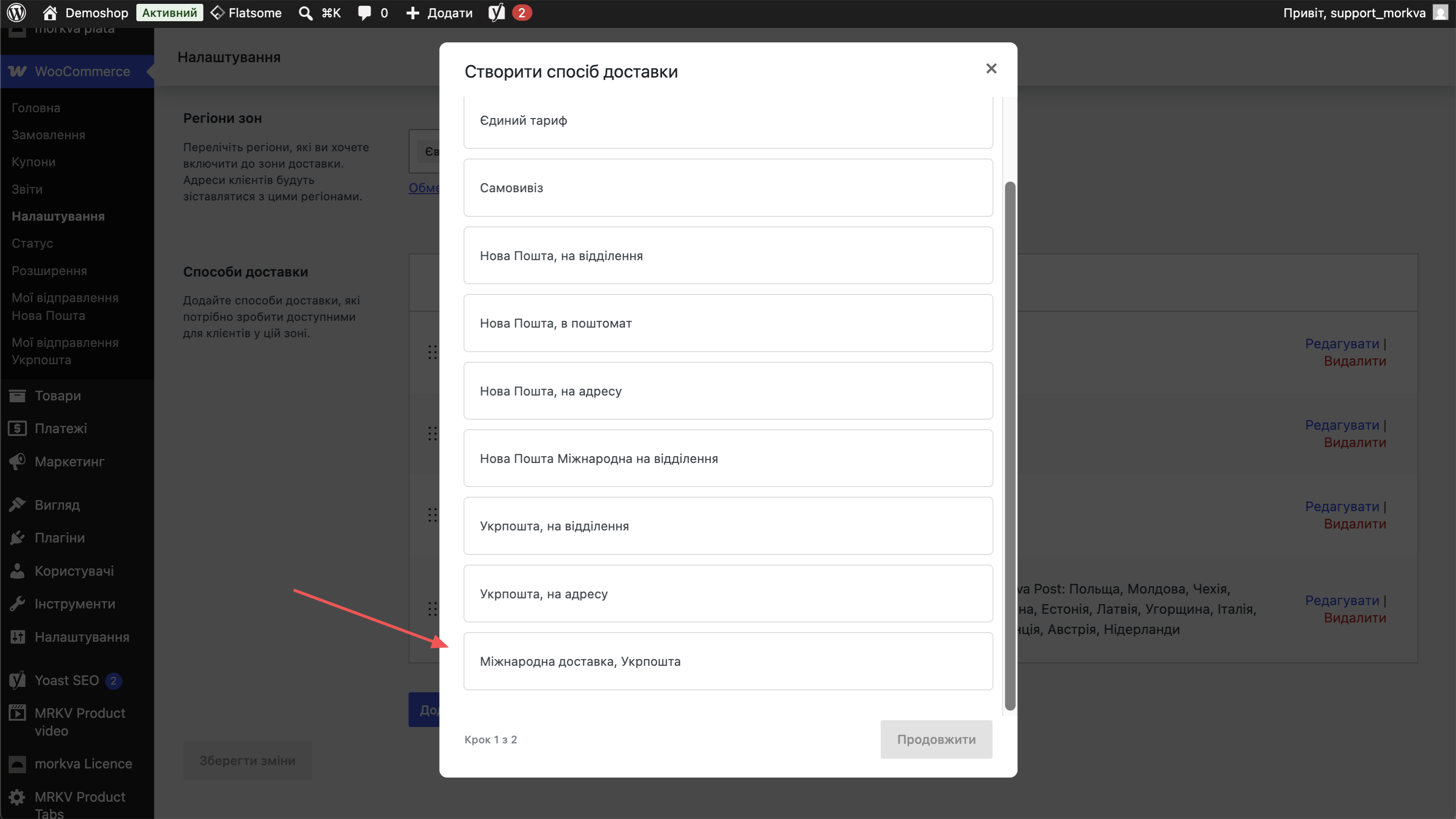This screenshot has width=1456, height=819.
Task: Click third Видалити link in shipping methods
Action: (x=1355, y=524)
